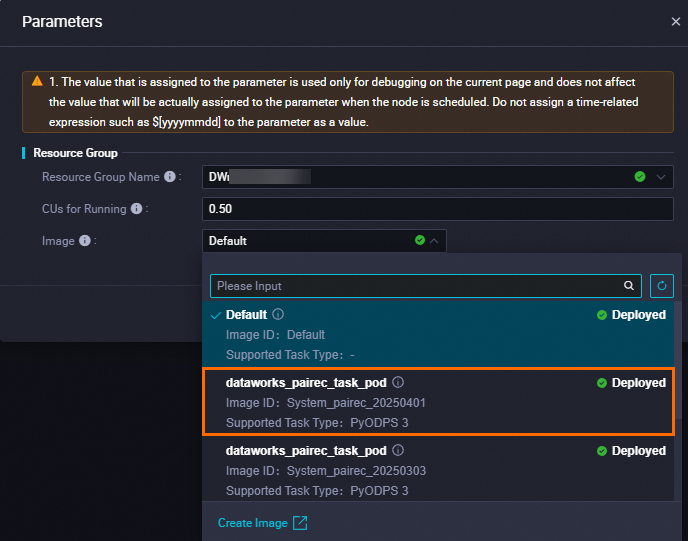
Task: Choose dataworks_pairec_task_pod image System_pairec_20250303
Action: 438,470
